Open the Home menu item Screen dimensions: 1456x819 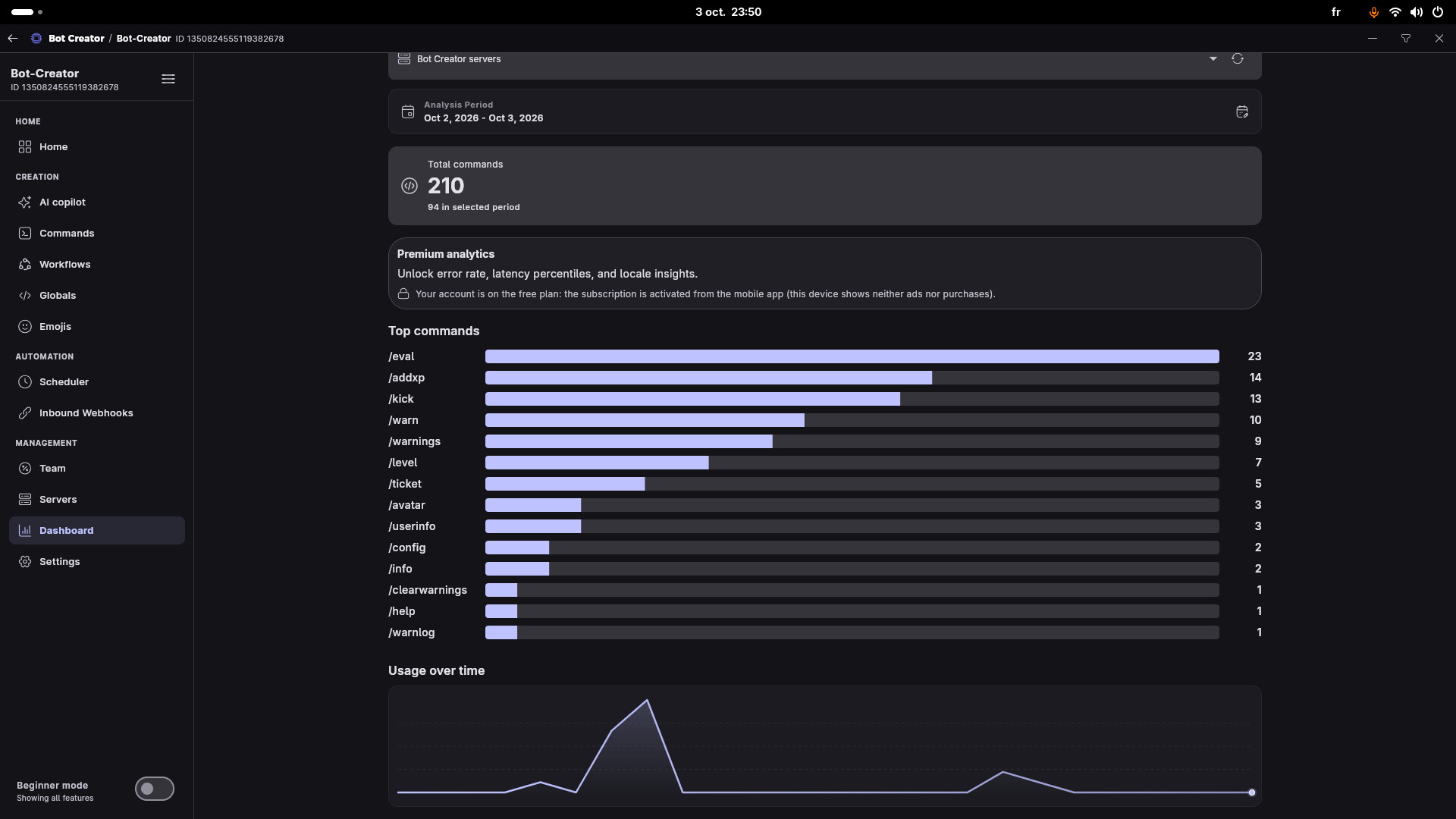[97, 147]
